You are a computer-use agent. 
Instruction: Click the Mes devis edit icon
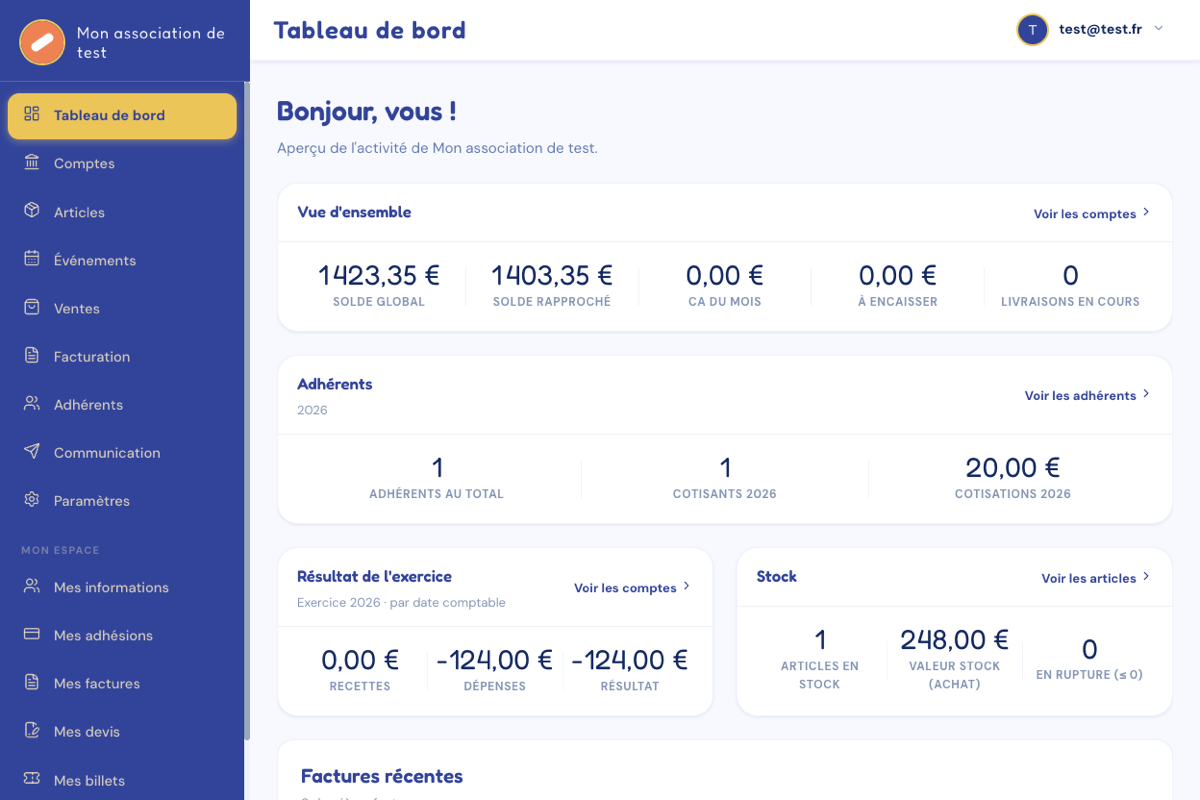click(x=32, y=730)
